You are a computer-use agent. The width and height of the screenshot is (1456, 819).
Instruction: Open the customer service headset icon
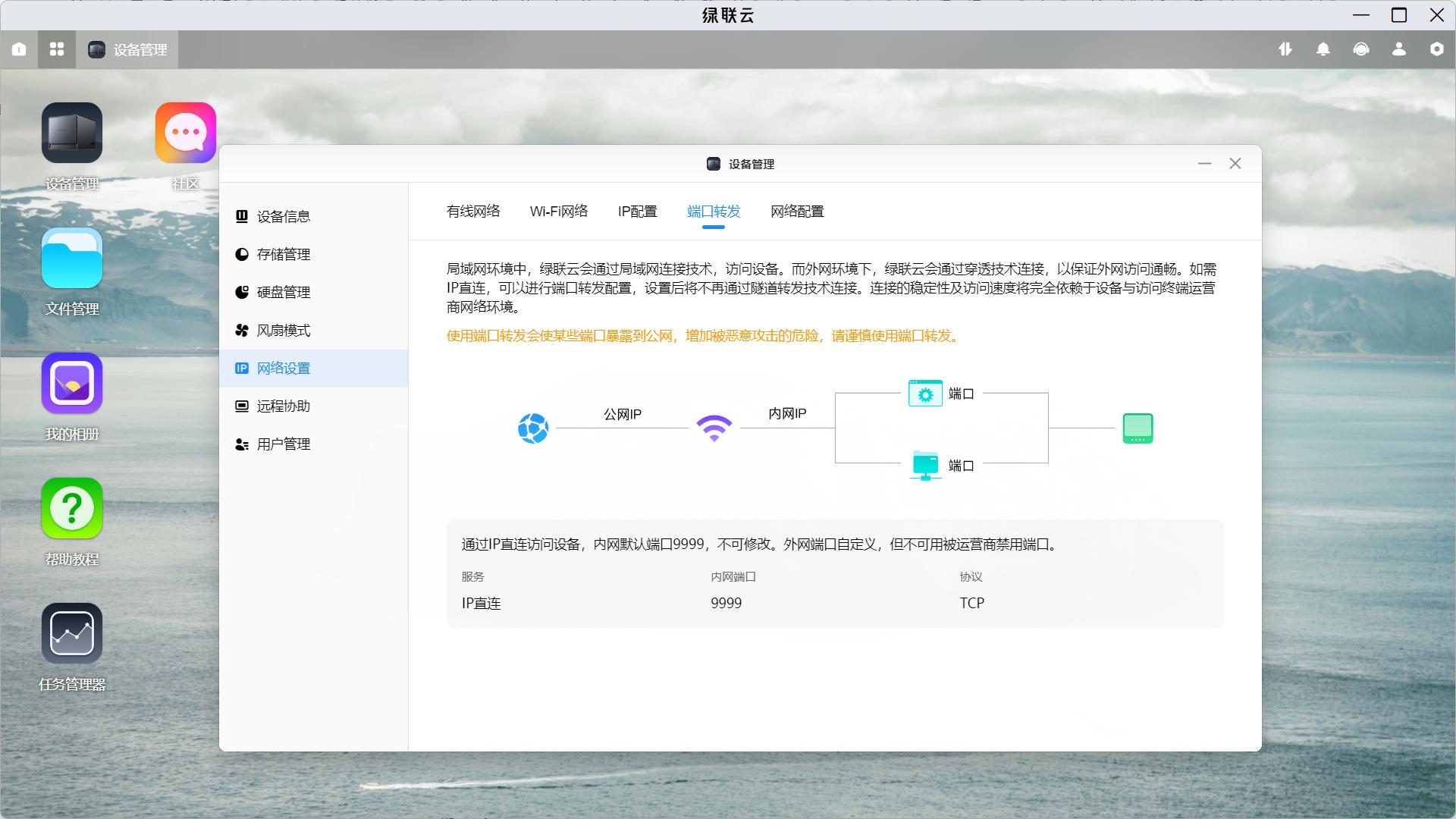point(1361,49)
